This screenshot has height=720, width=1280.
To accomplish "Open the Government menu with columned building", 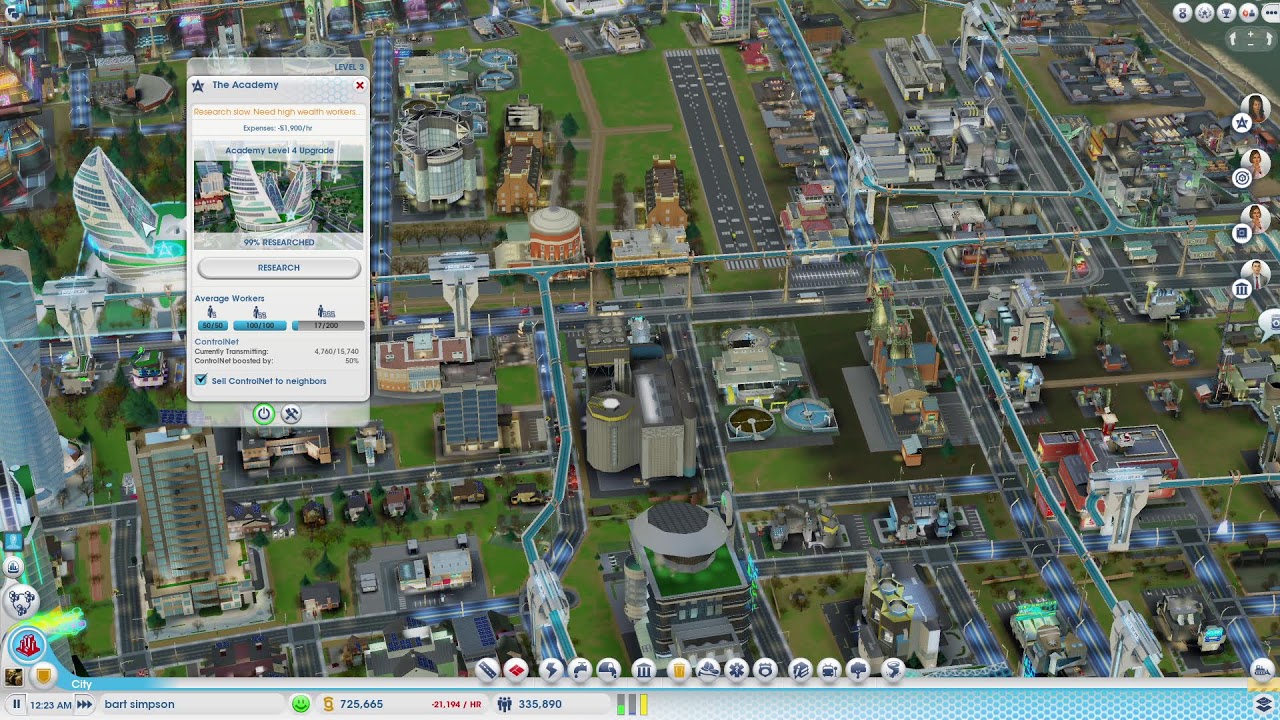I will tap(643, 670).
